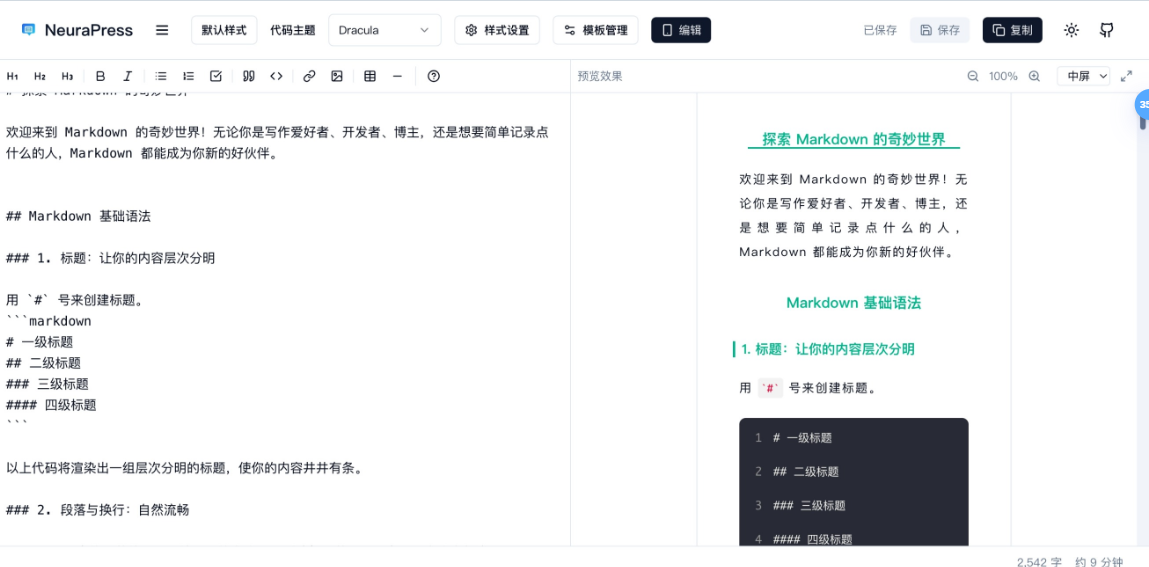
Task: Apply bold formatting
Action: tap(100, 76)
